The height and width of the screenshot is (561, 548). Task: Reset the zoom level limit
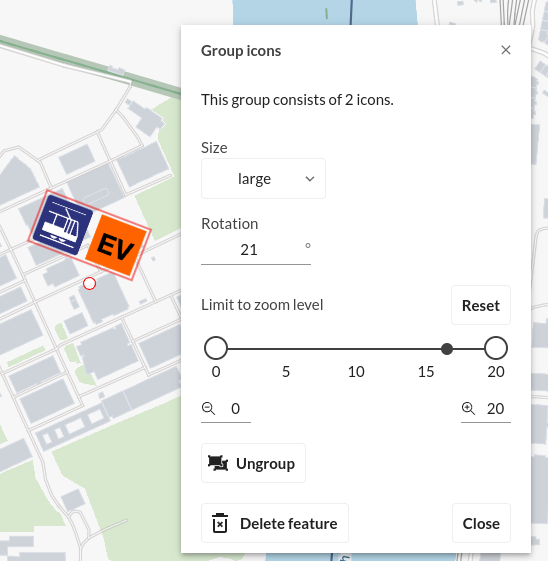[481, 306]
